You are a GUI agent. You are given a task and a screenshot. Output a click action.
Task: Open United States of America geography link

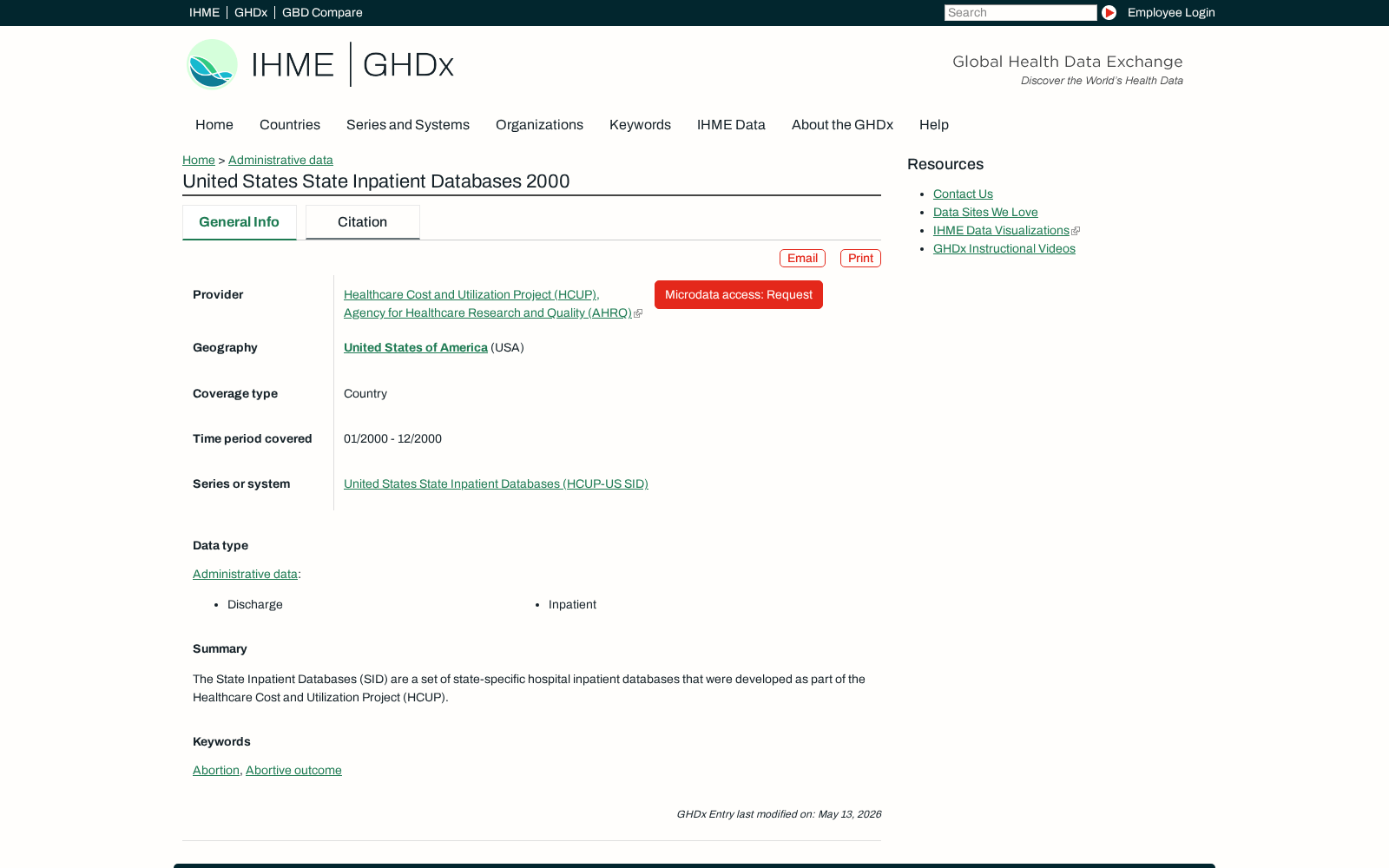click(x=416, y=347)
